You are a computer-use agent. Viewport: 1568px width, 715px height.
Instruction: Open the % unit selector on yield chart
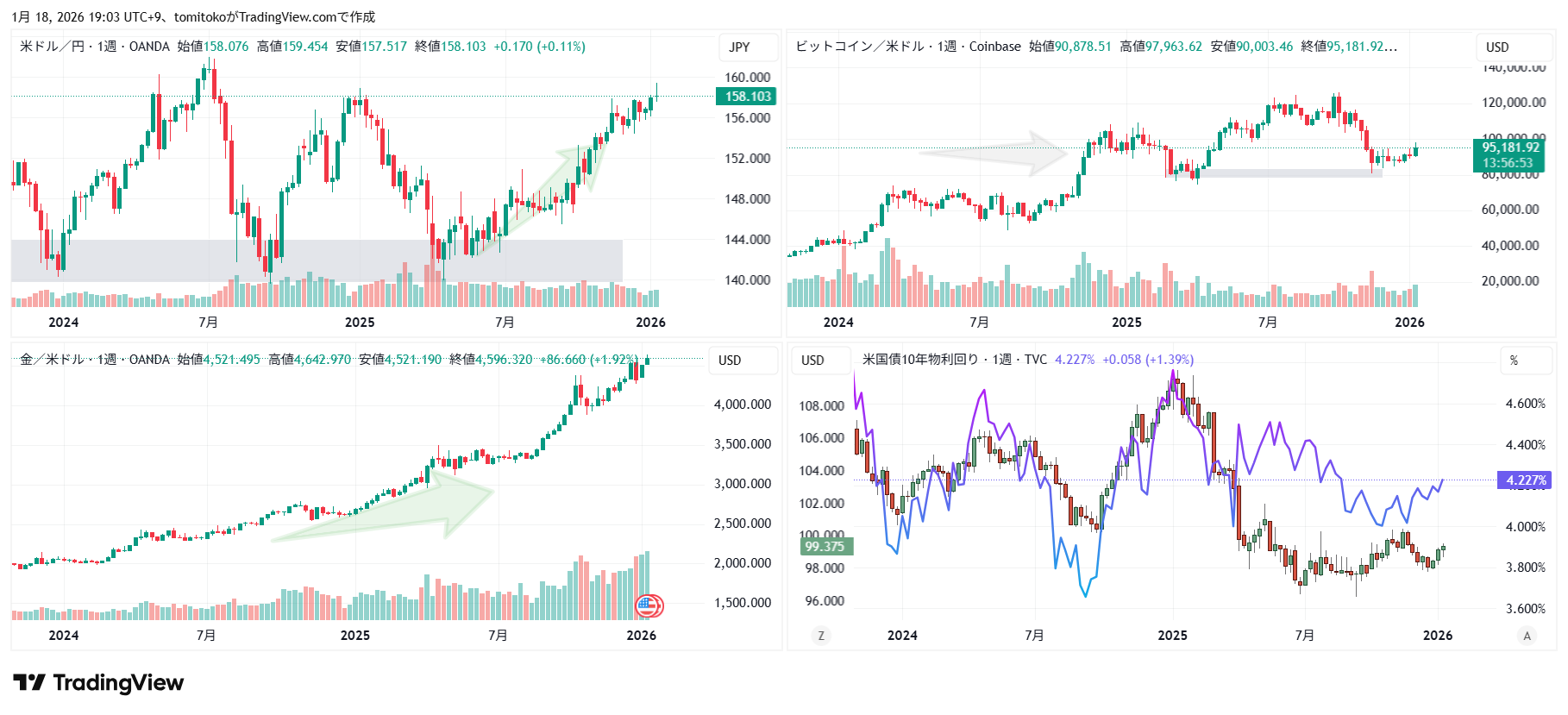[1514, 361]
